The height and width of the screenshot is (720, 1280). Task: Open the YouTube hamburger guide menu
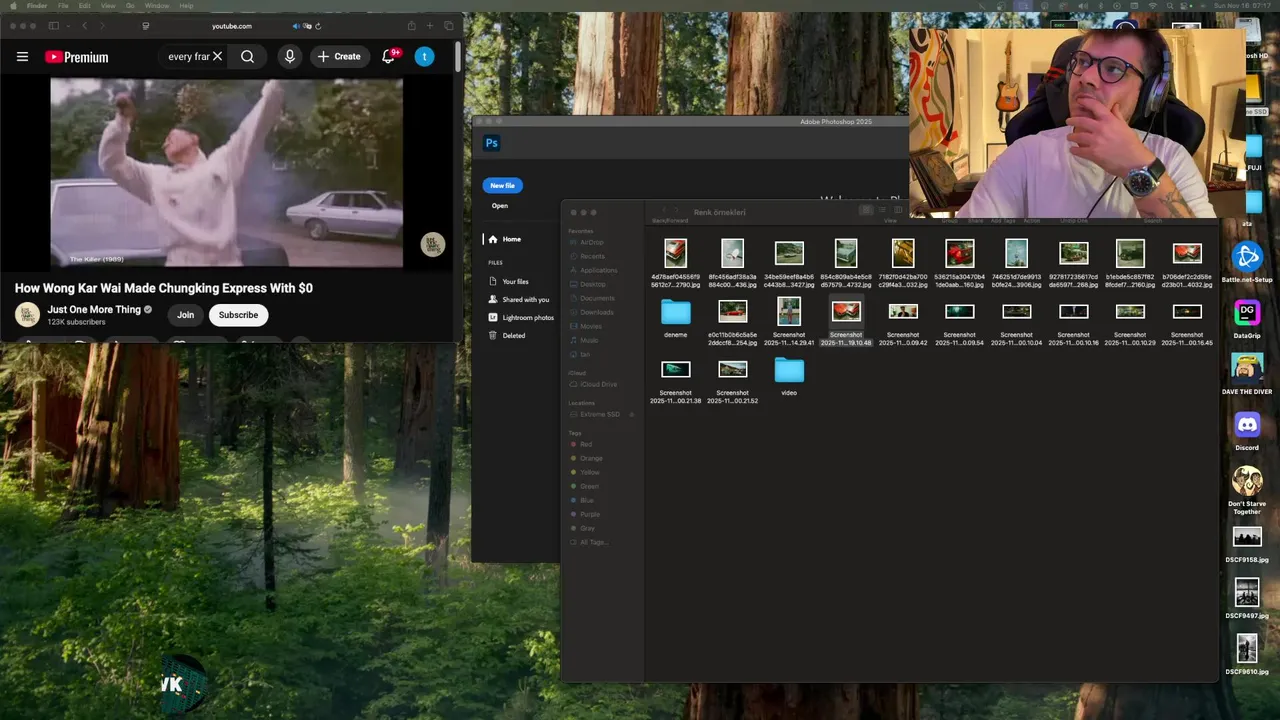click(x=22, y=57)
